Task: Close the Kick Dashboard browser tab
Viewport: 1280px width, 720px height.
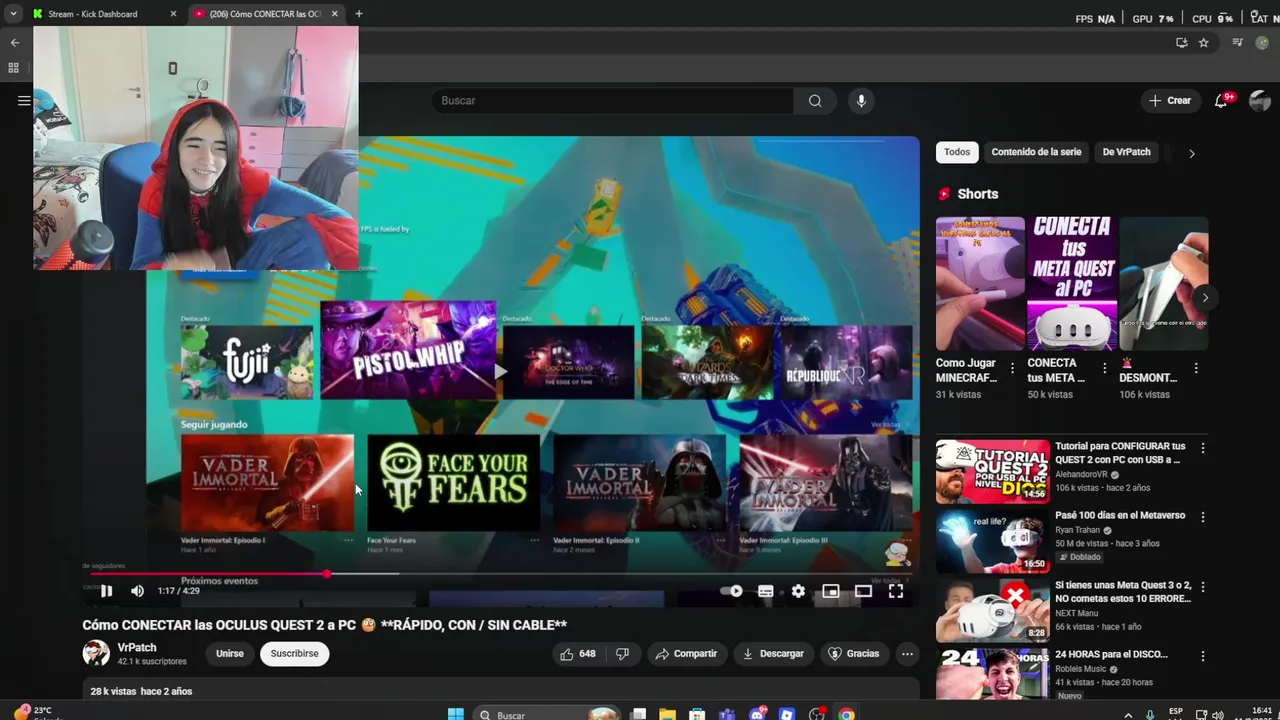Action: click(173, 14)
